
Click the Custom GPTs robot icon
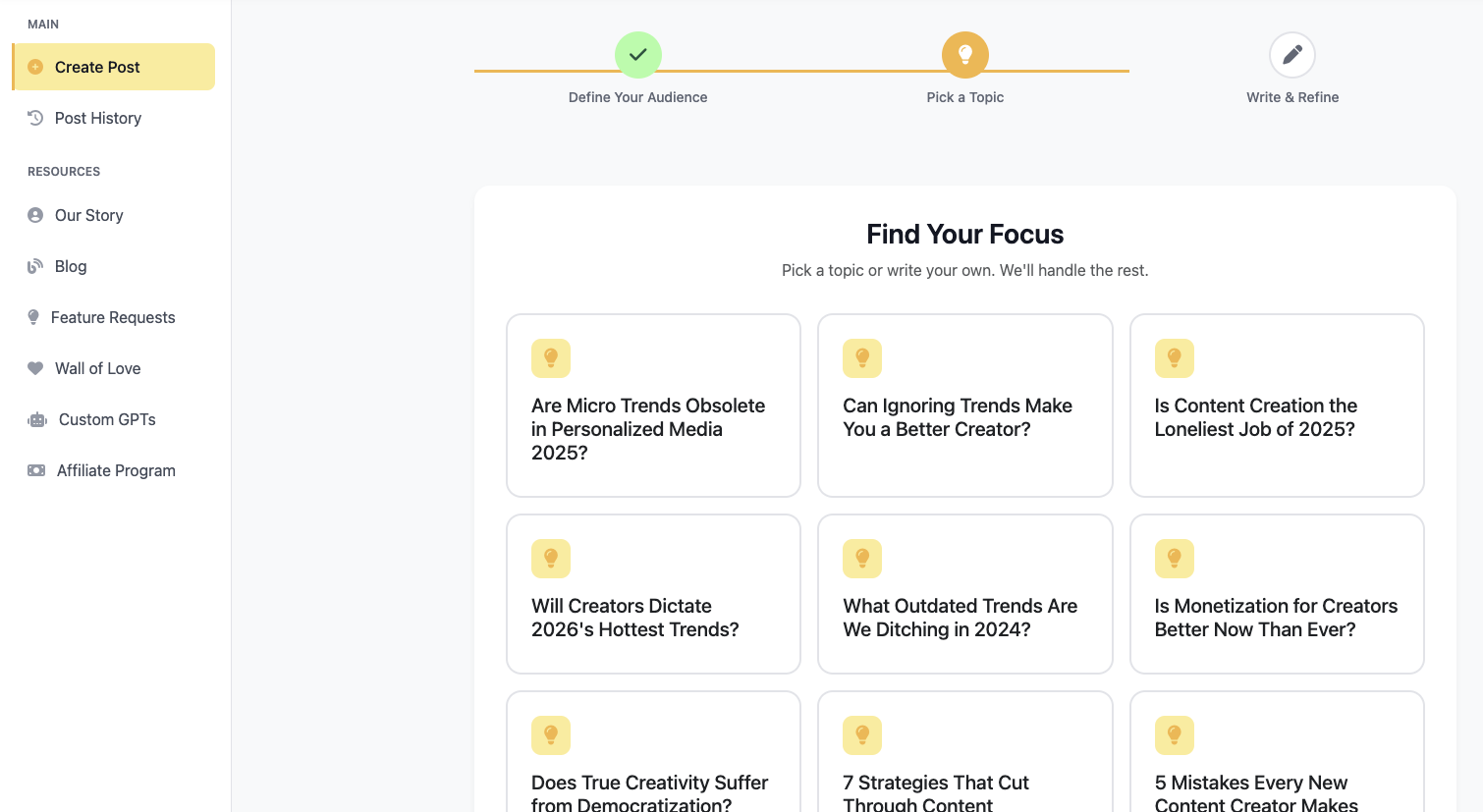point(37,419)
